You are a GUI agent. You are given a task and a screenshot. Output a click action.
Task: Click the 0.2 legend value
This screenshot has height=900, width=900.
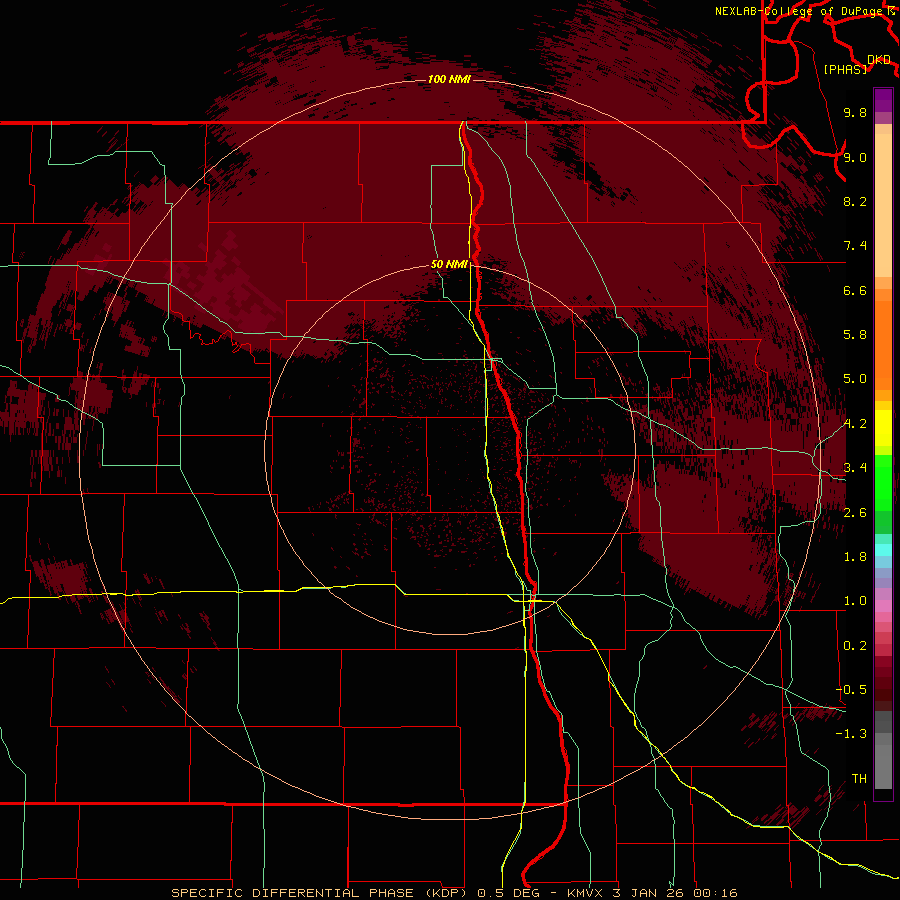(855, 646)
